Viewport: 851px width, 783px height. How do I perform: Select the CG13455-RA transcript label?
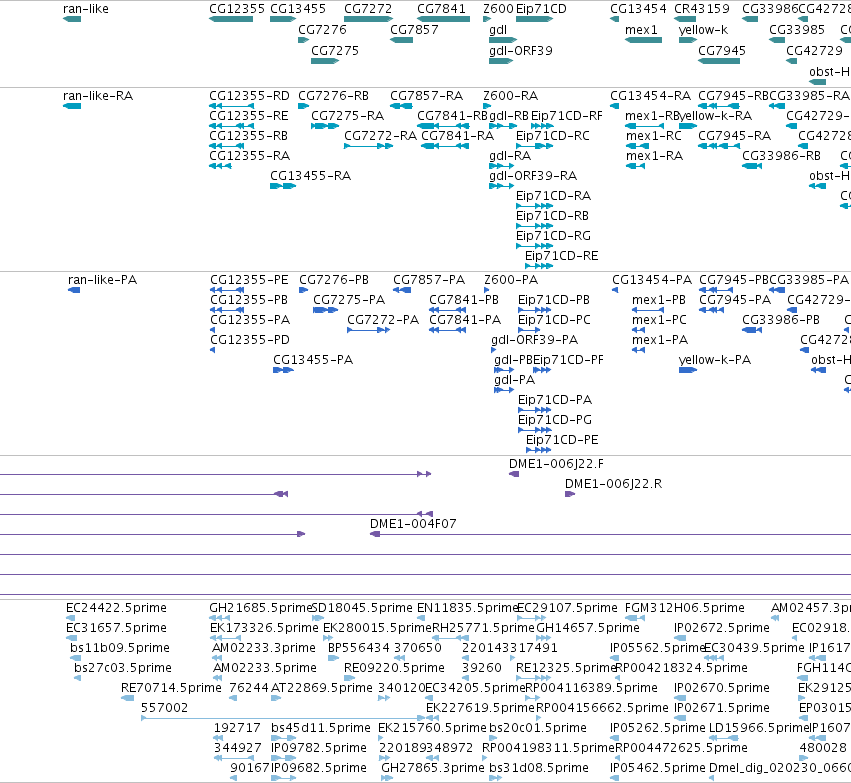pos(310,176)
